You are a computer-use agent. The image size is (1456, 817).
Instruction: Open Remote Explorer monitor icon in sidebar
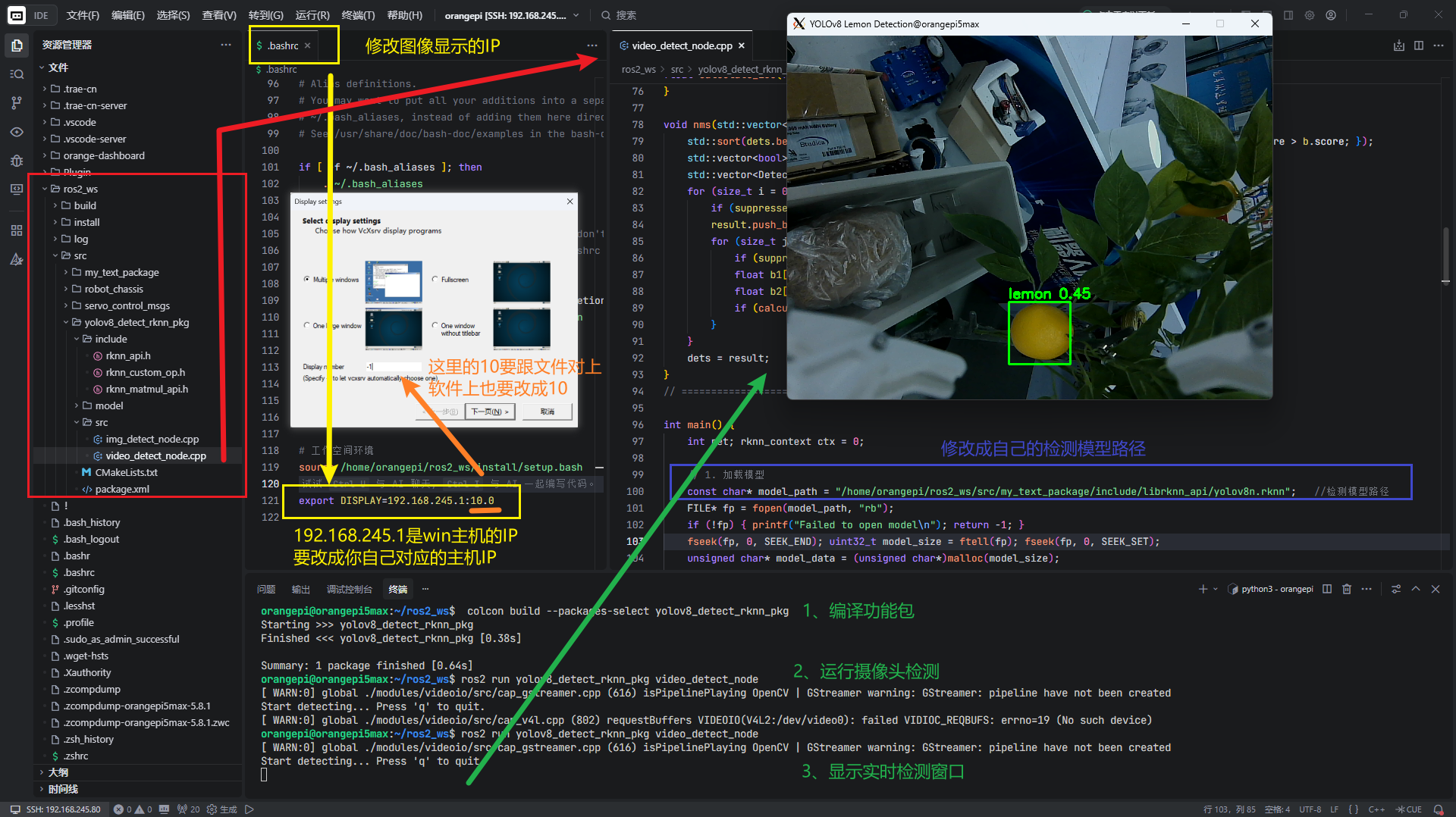click(17, 189)
